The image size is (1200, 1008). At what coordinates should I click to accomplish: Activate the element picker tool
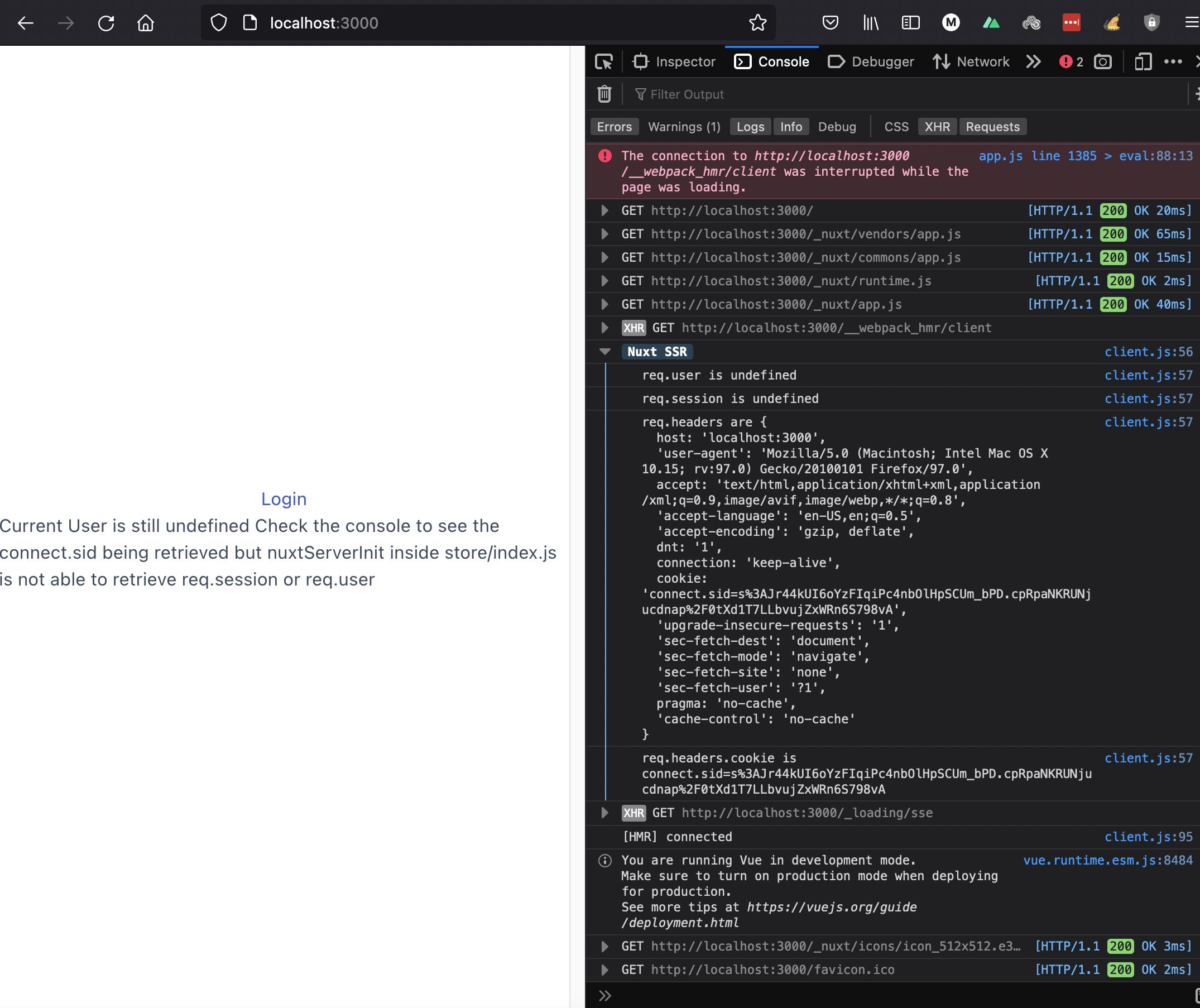point(604,62)
